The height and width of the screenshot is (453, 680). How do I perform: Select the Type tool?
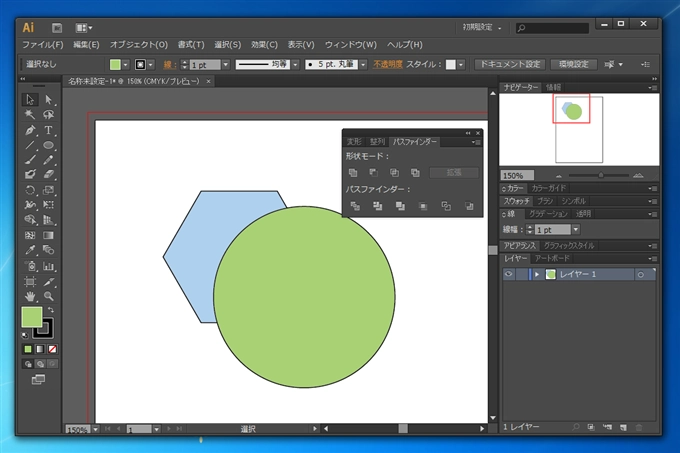tap(48, 130)
